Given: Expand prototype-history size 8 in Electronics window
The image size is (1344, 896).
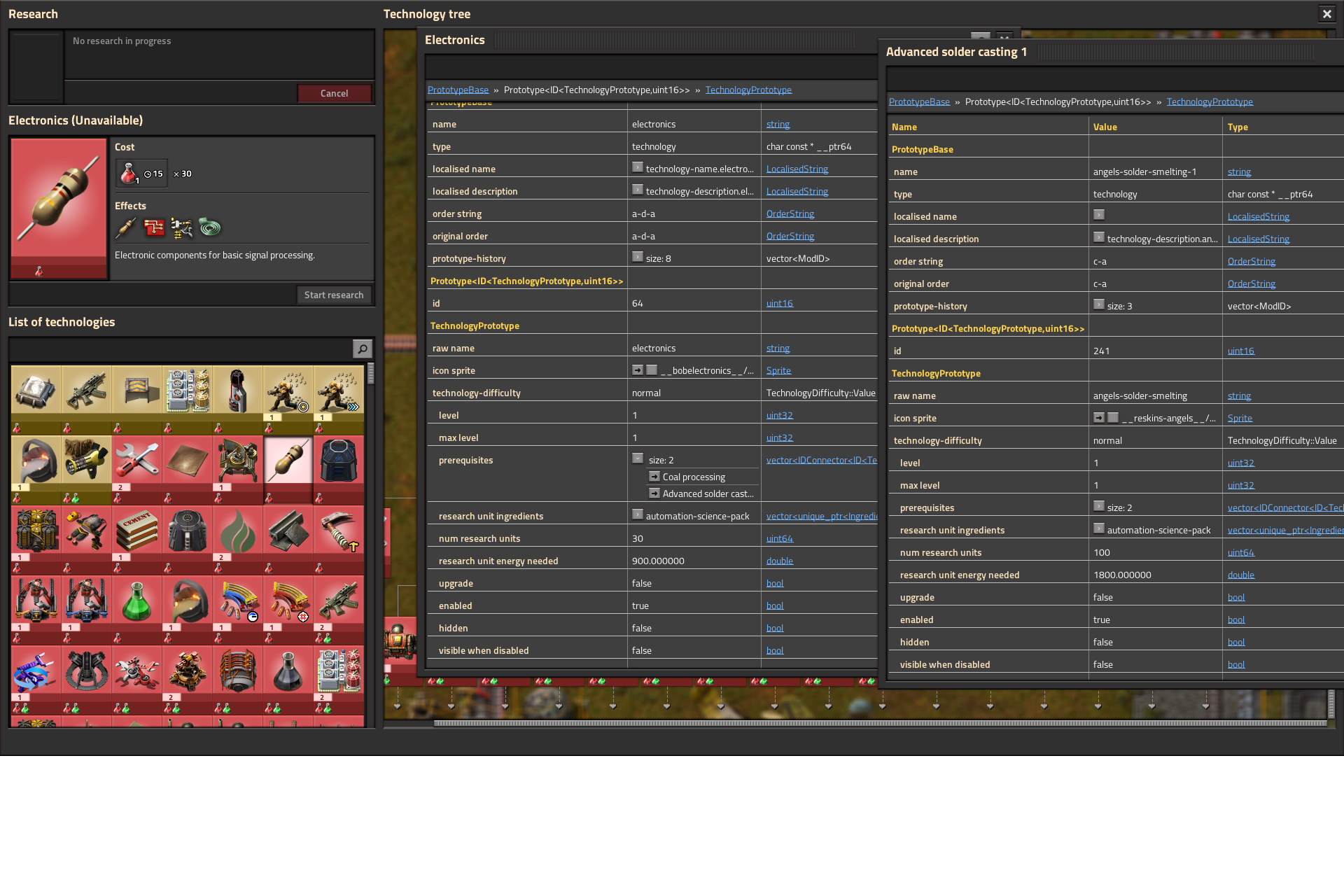Looking at the screenshot, I should tap(638, 257).
